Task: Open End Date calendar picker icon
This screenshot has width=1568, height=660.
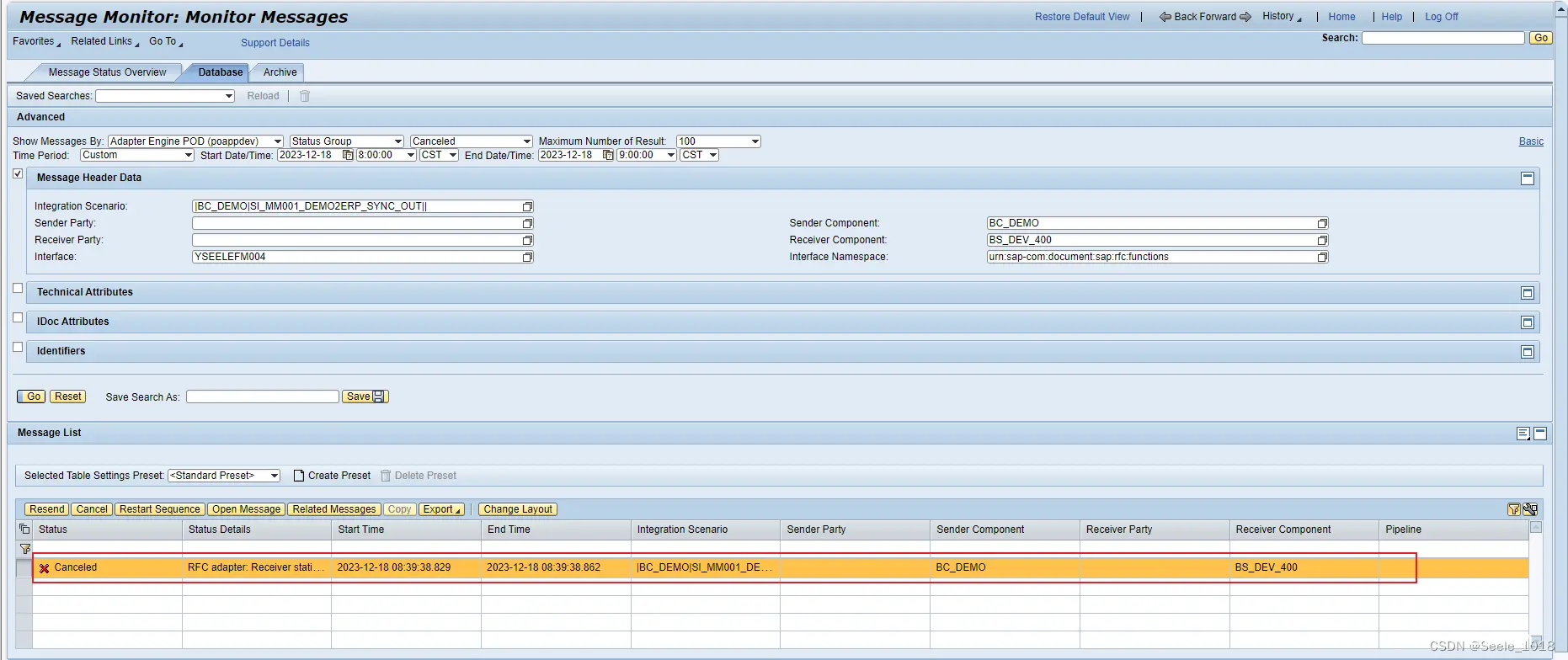Action: 608,155
